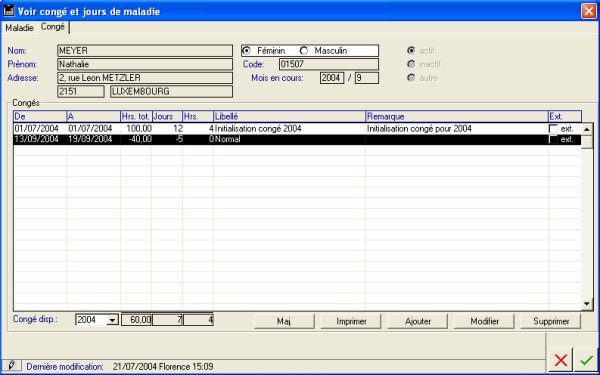Close the window with the title bar X
This screenshot has height=375, width=600.
click(x=589, y=11)
